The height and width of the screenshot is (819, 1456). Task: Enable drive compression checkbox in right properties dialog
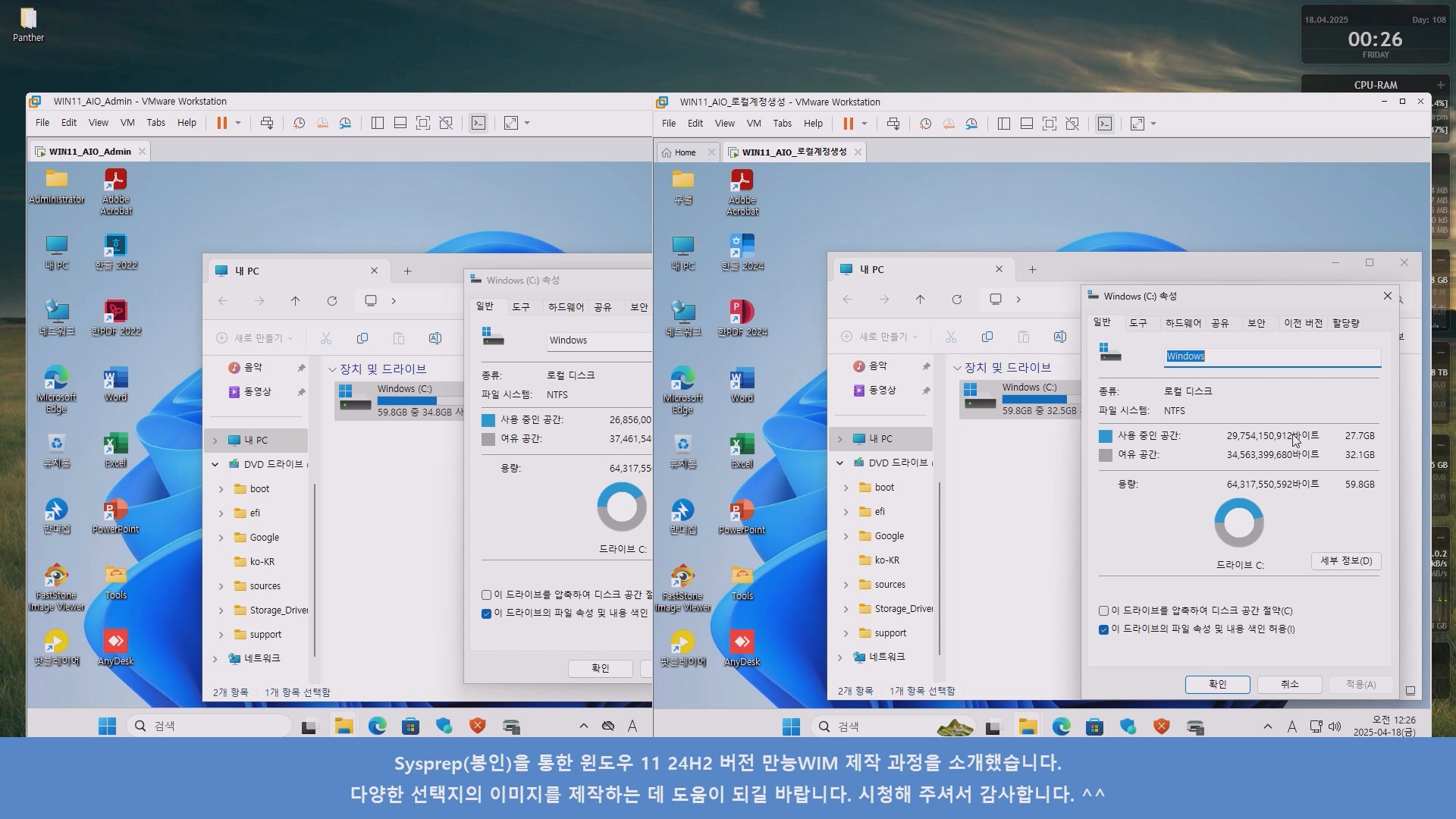tap(1103, 610)
